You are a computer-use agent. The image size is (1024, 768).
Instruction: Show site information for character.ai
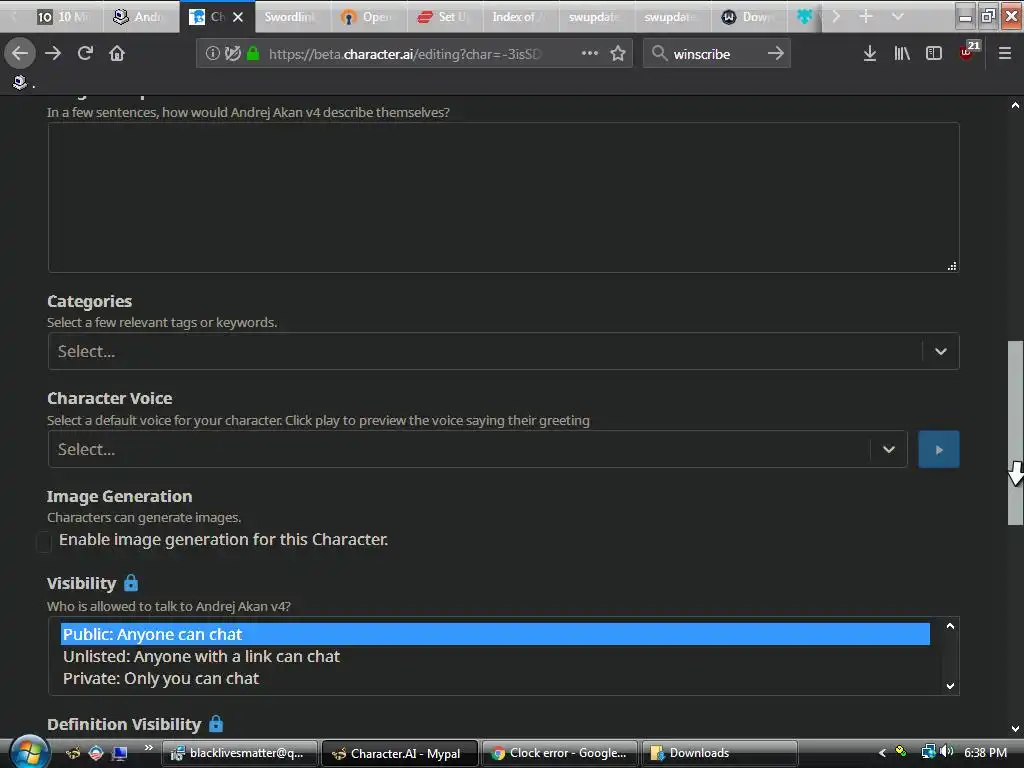(x=212, y=53)
